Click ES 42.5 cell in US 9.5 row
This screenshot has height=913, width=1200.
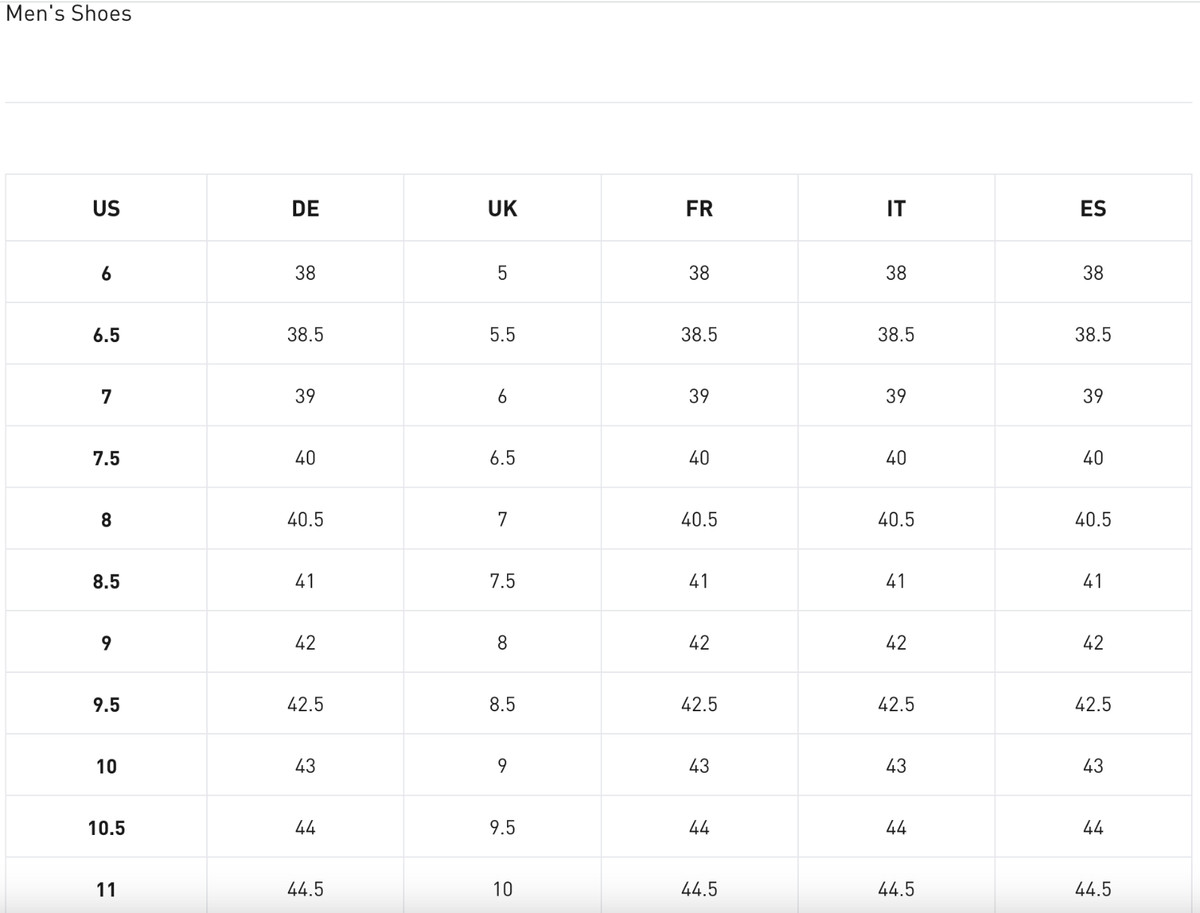[1093, 705]
